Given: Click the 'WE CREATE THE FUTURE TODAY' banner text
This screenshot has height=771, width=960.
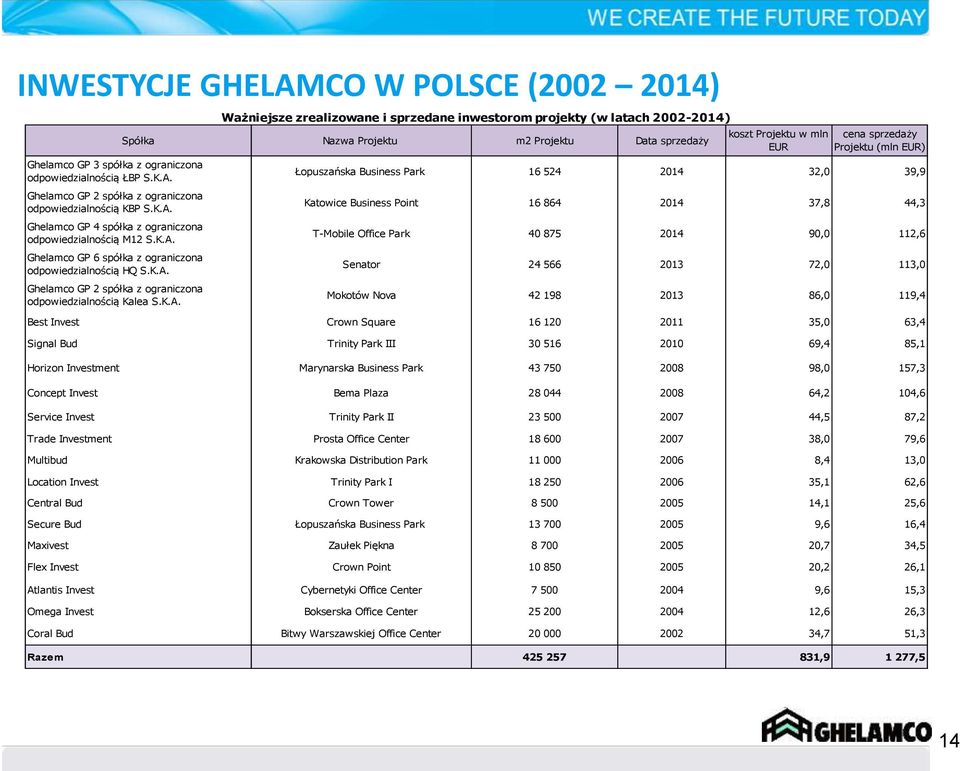Looking at the screenshot, I should point(756,17).
